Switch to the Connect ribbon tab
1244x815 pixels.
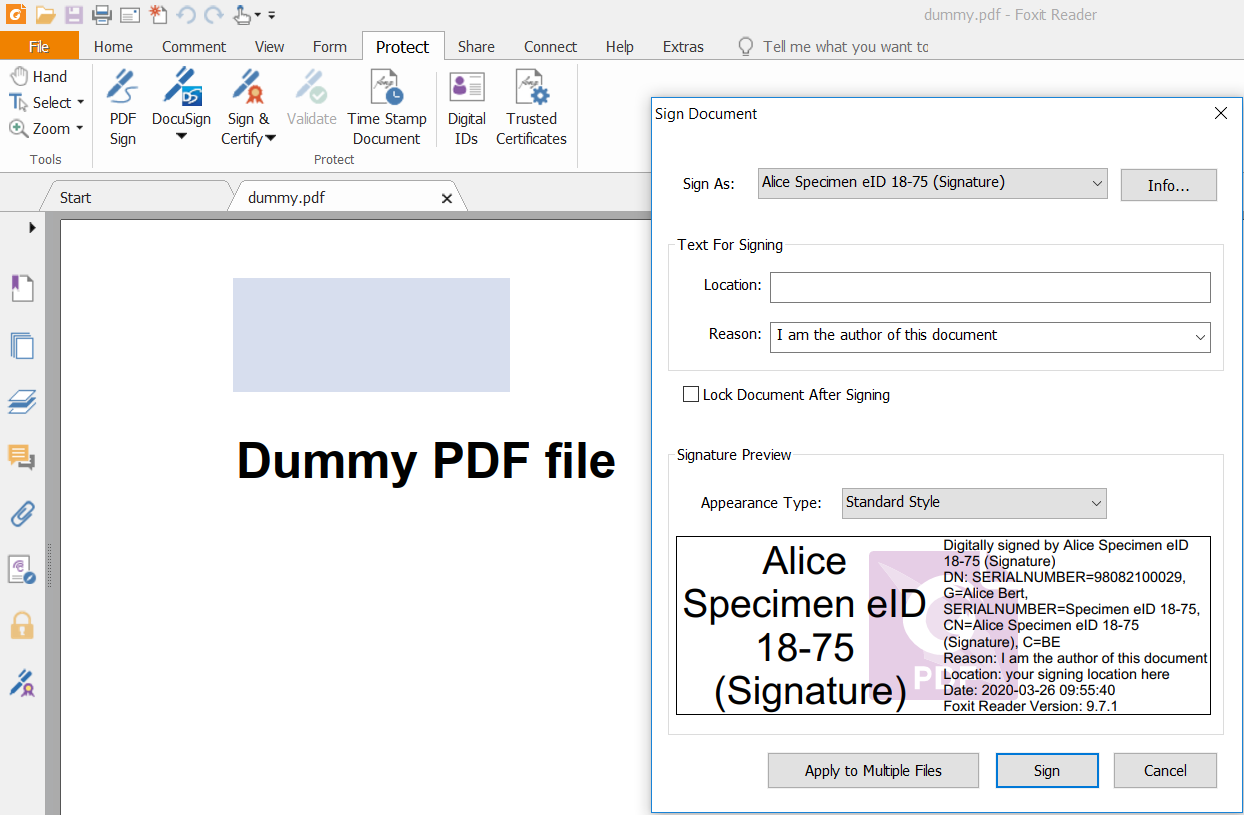click(550, 46)
